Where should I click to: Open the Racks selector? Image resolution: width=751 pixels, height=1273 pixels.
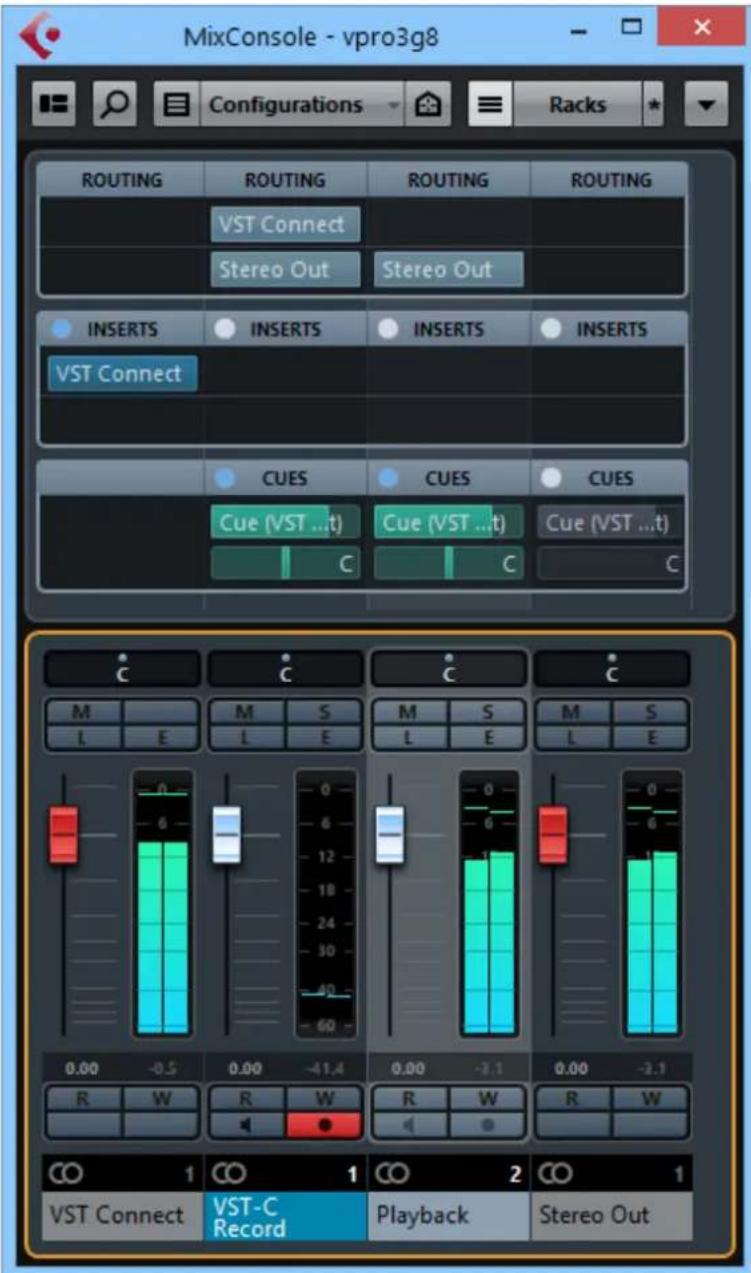(577, 105)
